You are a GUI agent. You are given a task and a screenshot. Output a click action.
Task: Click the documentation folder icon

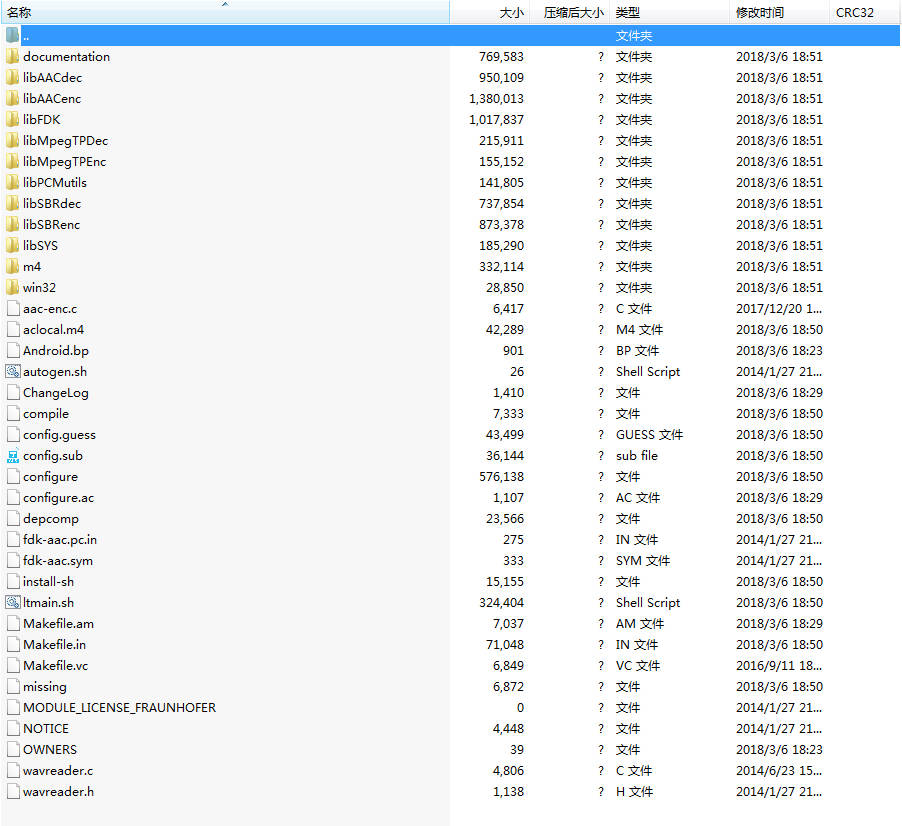(13, 57)
